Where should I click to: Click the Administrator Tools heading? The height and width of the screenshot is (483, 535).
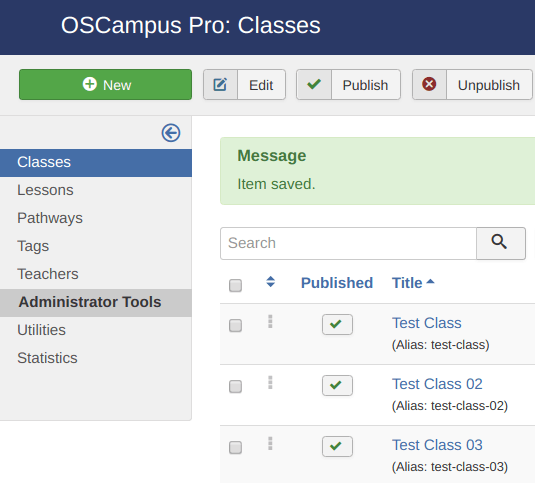90,302
